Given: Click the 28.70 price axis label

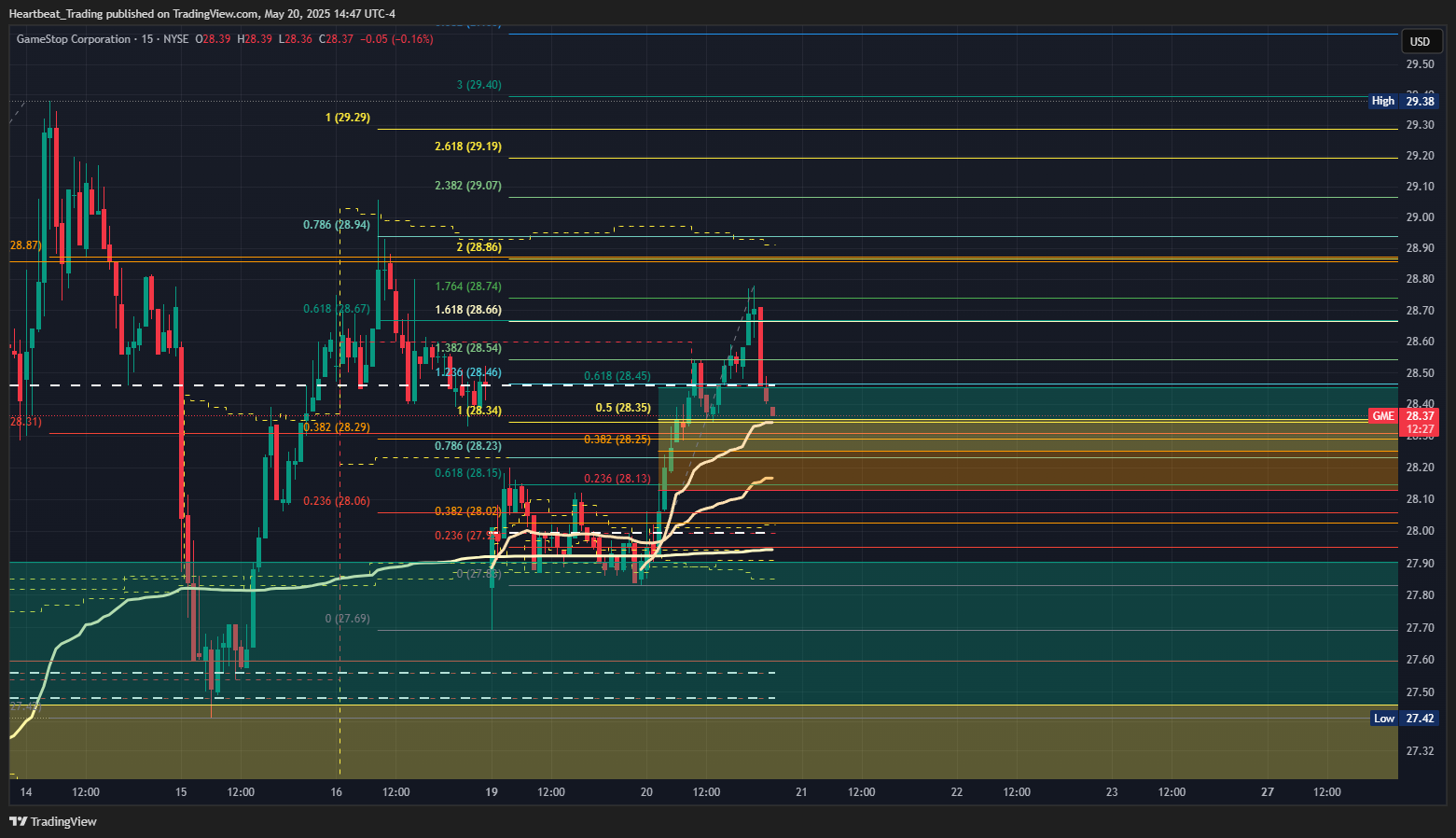Looking at the screenshot, I should [x=1420, y=311].
